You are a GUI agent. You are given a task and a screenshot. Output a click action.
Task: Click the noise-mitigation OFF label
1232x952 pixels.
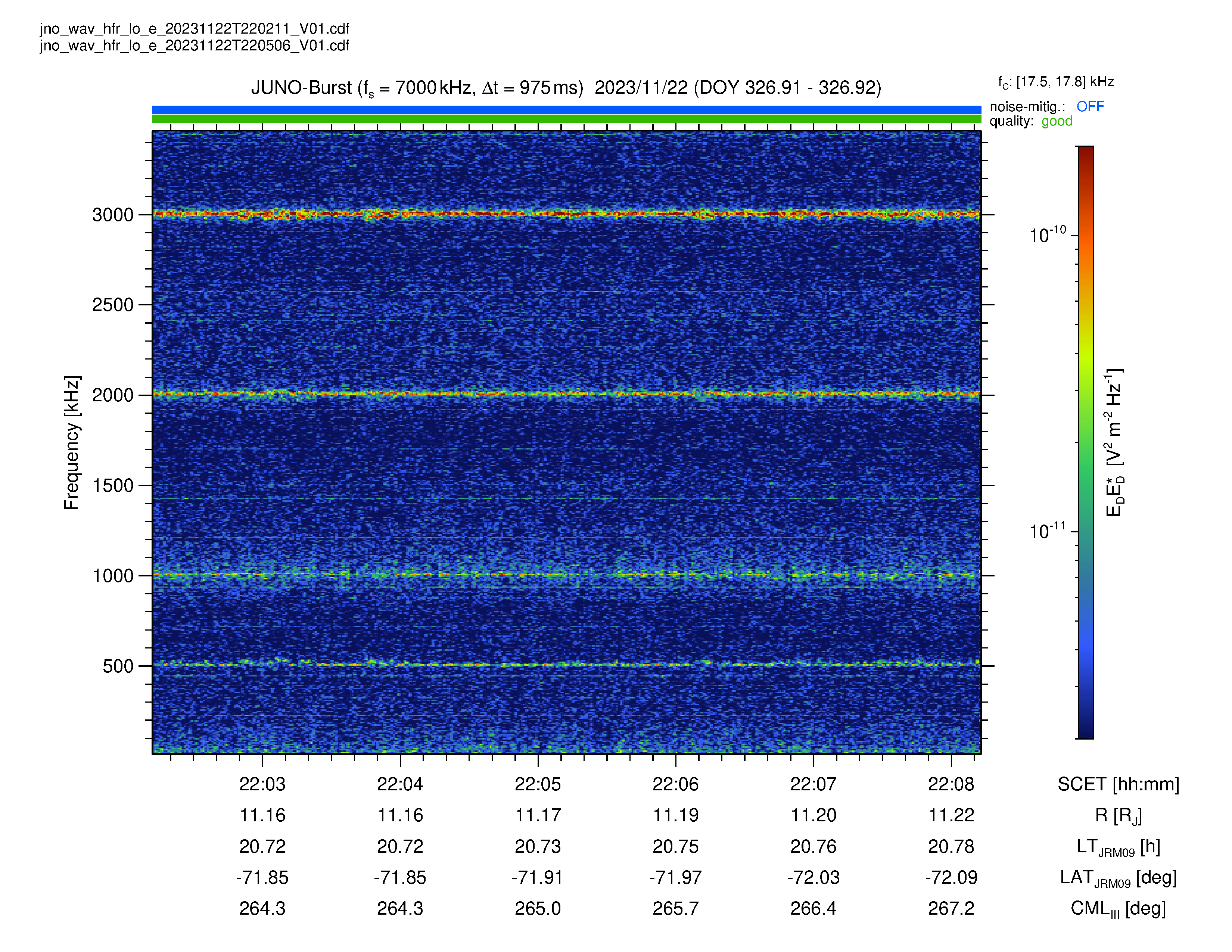pyautogui.click(x=1090, y=107)
